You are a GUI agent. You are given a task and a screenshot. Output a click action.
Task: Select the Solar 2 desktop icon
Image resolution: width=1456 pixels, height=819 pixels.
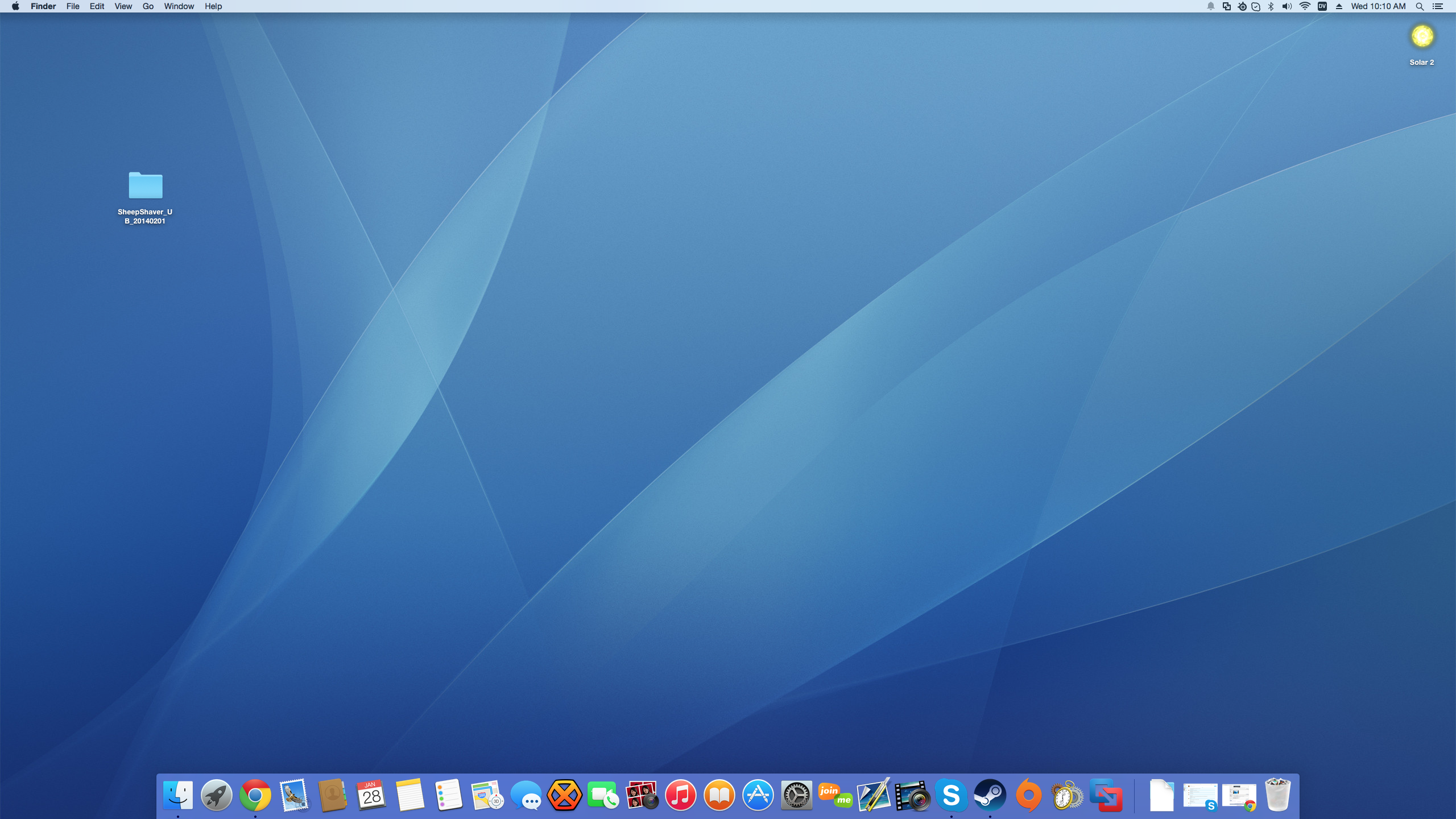tap(1422, 36)
